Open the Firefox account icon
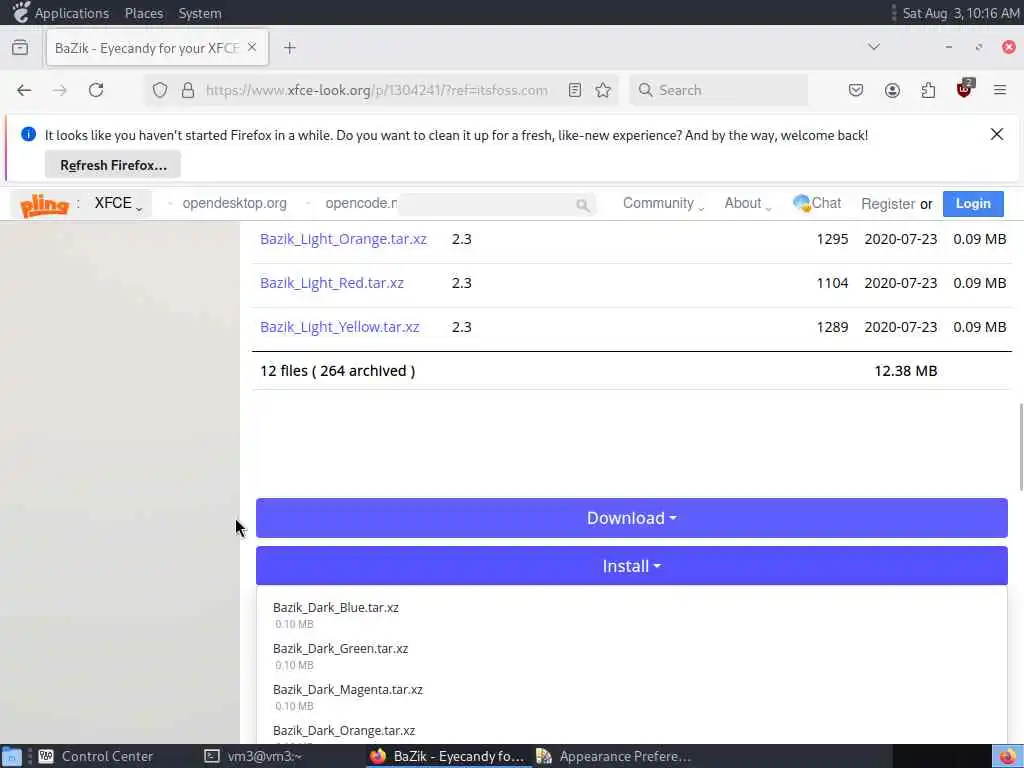Image resolution: width=1024 pixels, height=768 pixels. click(x=892, y=90)
